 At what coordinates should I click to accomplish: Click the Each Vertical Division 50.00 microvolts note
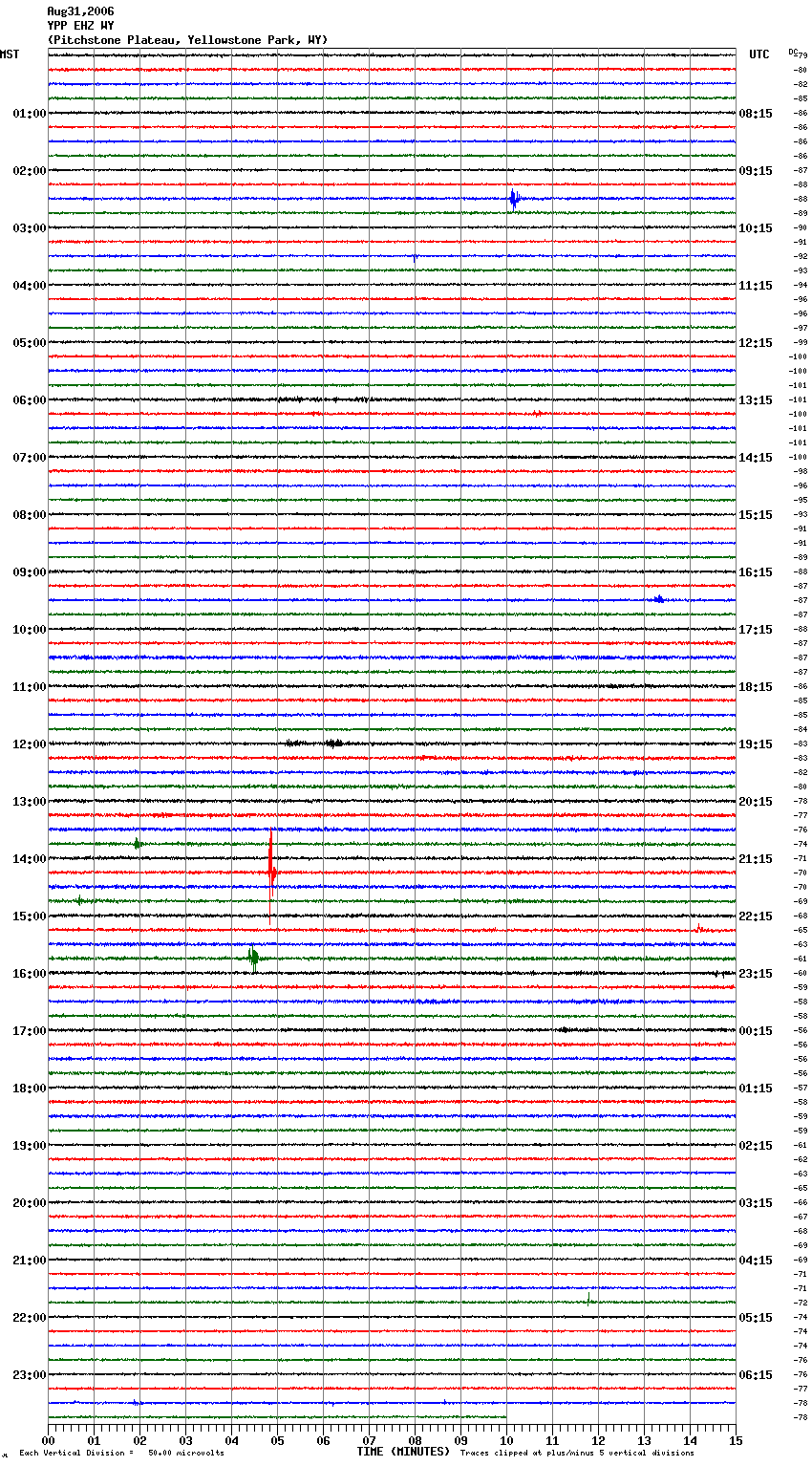[121, 1454]
